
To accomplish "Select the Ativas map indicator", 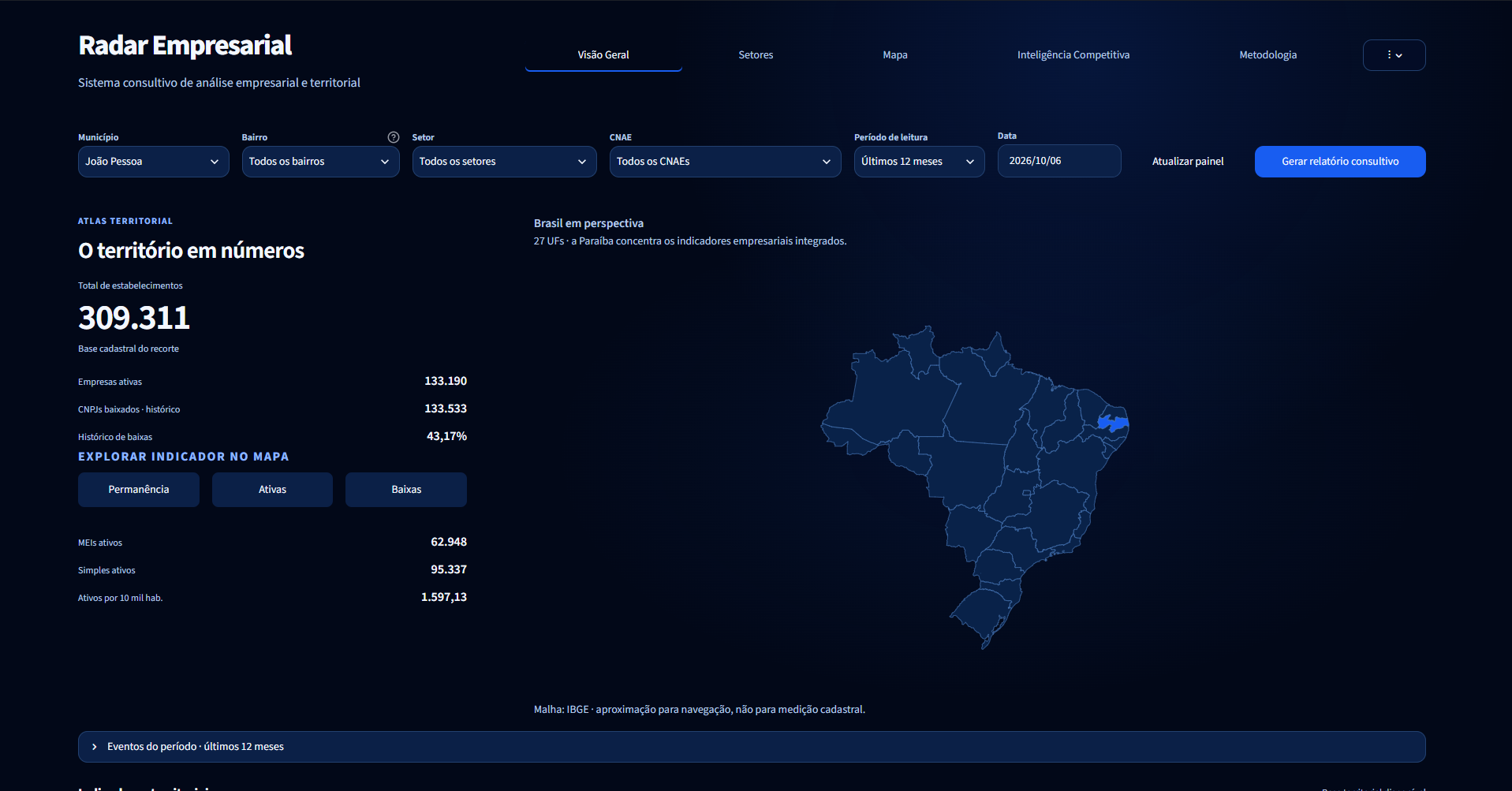I will [272, 490].
